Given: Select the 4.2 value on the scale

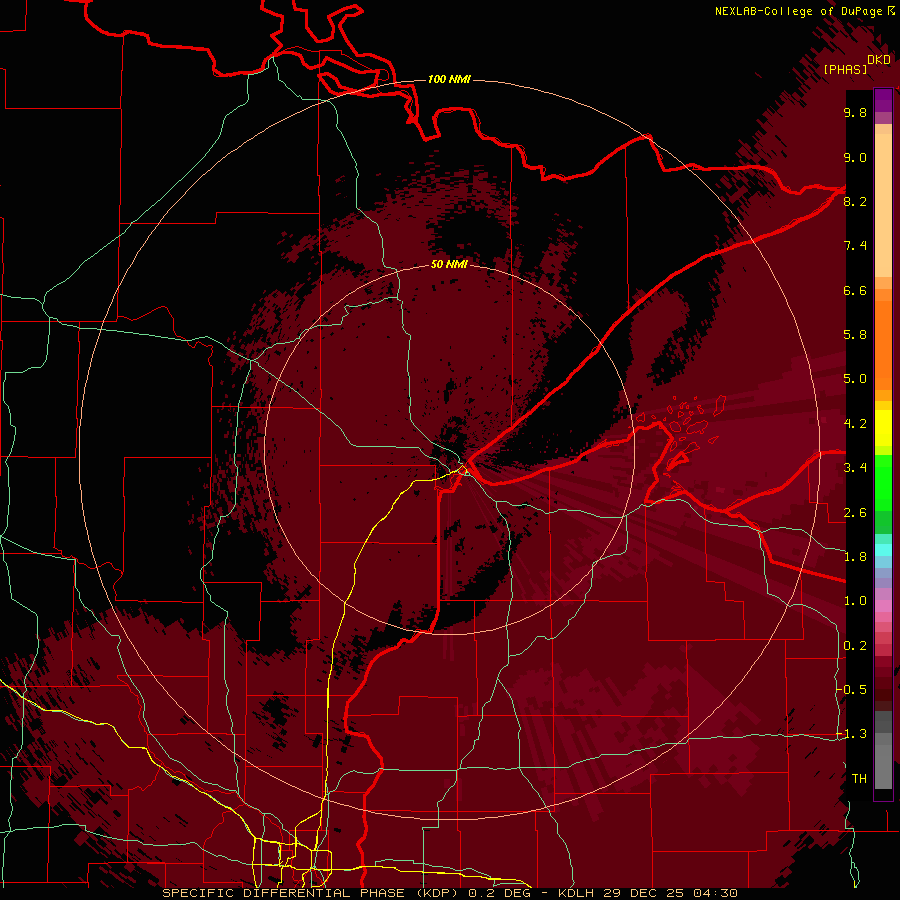Looking at the screenshot, I should tap(855, 424).
